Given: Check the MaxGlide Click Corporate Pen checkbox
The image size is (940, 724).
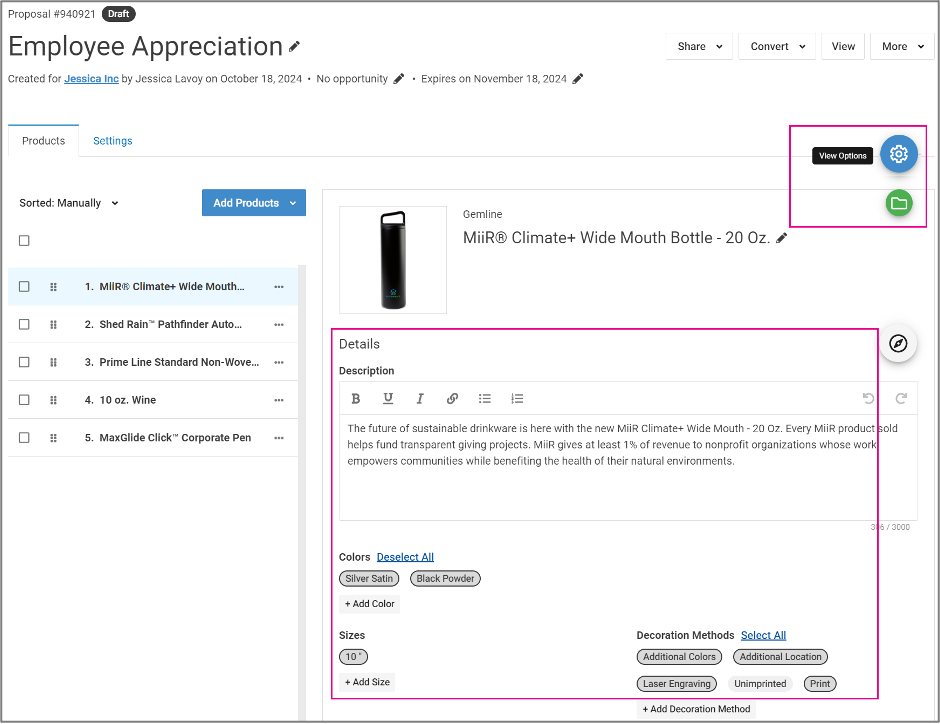Looking at the screenshot, I should [24, 438].
